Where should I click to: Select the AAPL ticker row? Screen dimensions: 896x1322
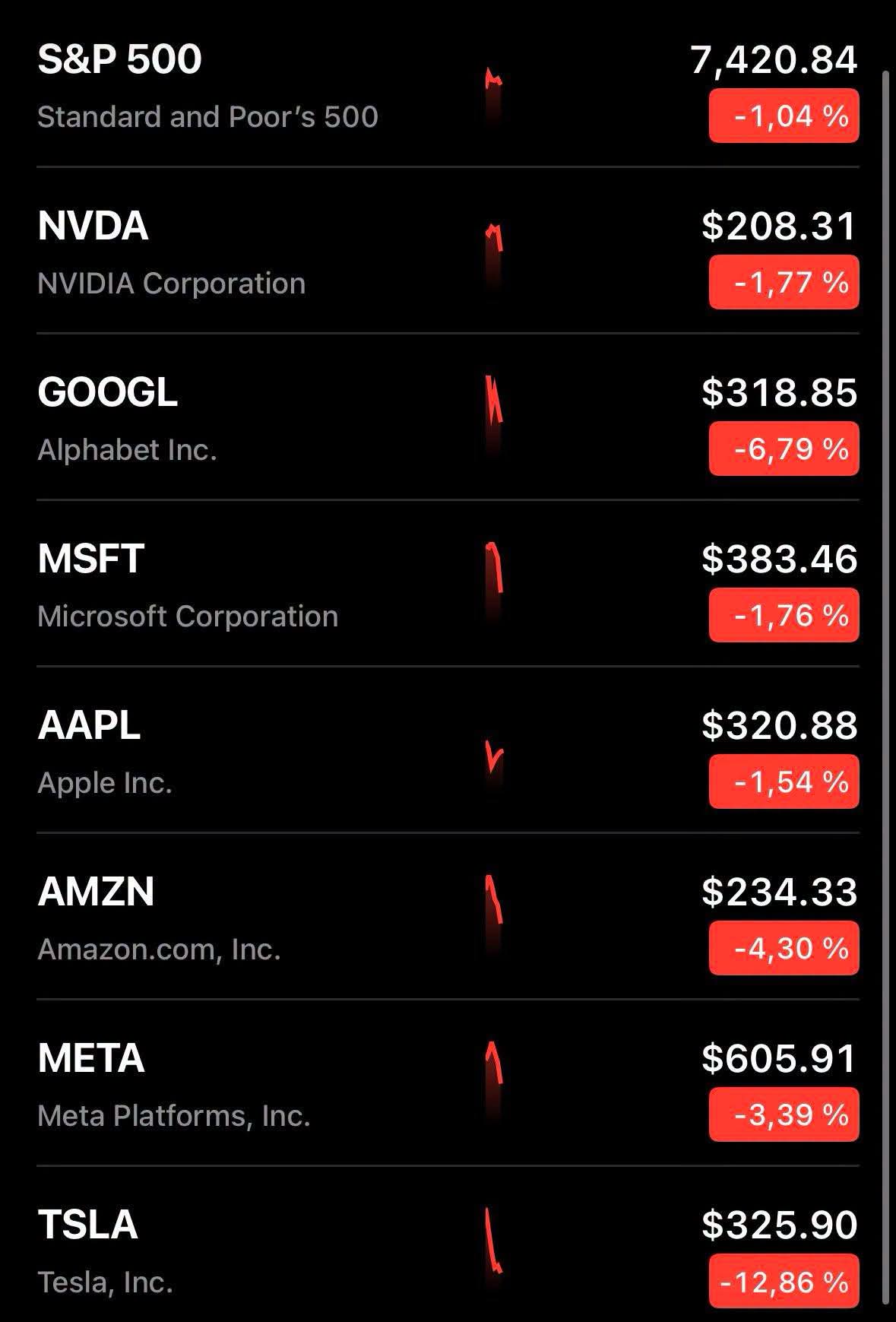(x=448, y=750)
